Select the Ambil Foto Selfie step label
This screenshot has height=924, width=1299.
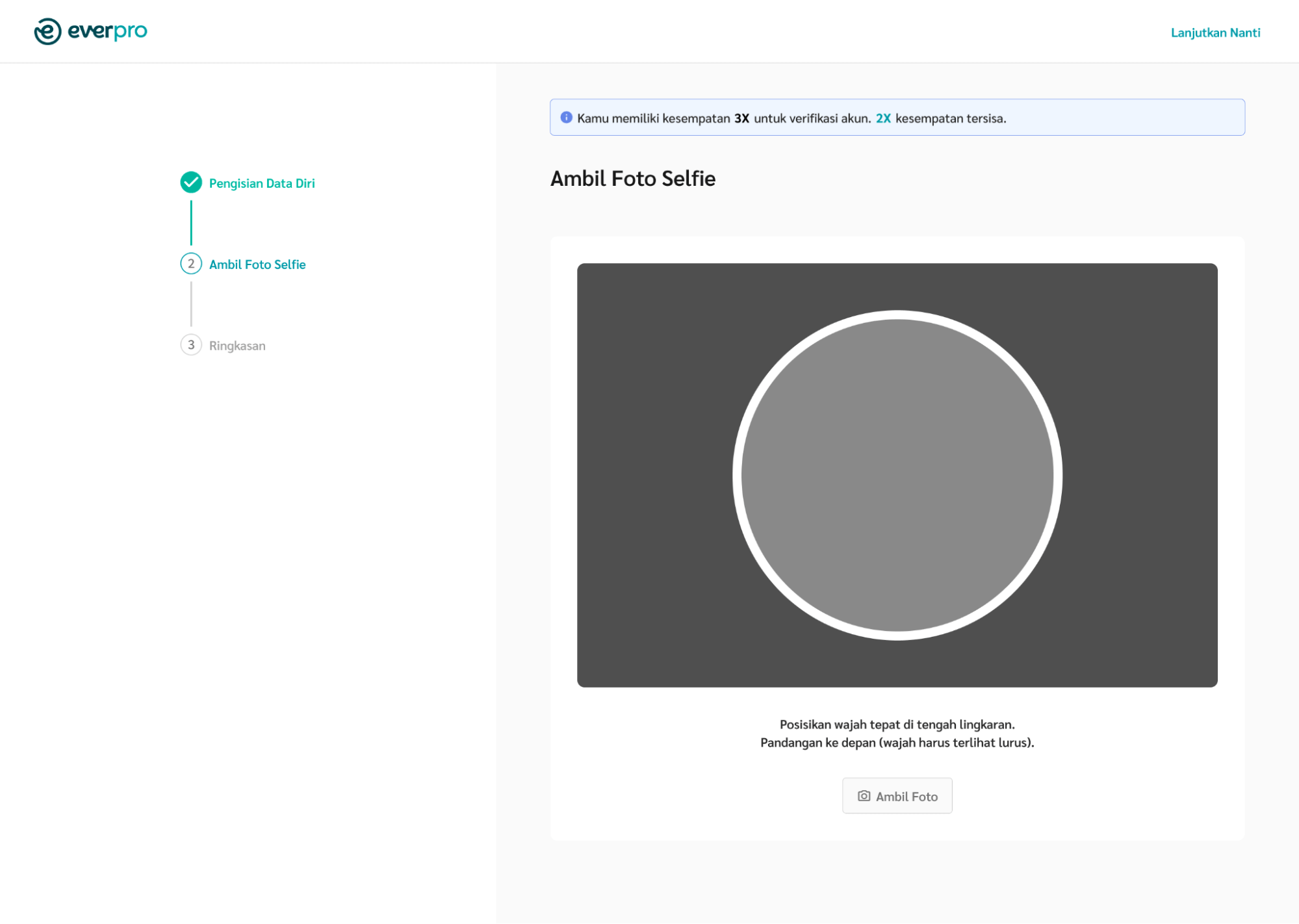(257, 264)
